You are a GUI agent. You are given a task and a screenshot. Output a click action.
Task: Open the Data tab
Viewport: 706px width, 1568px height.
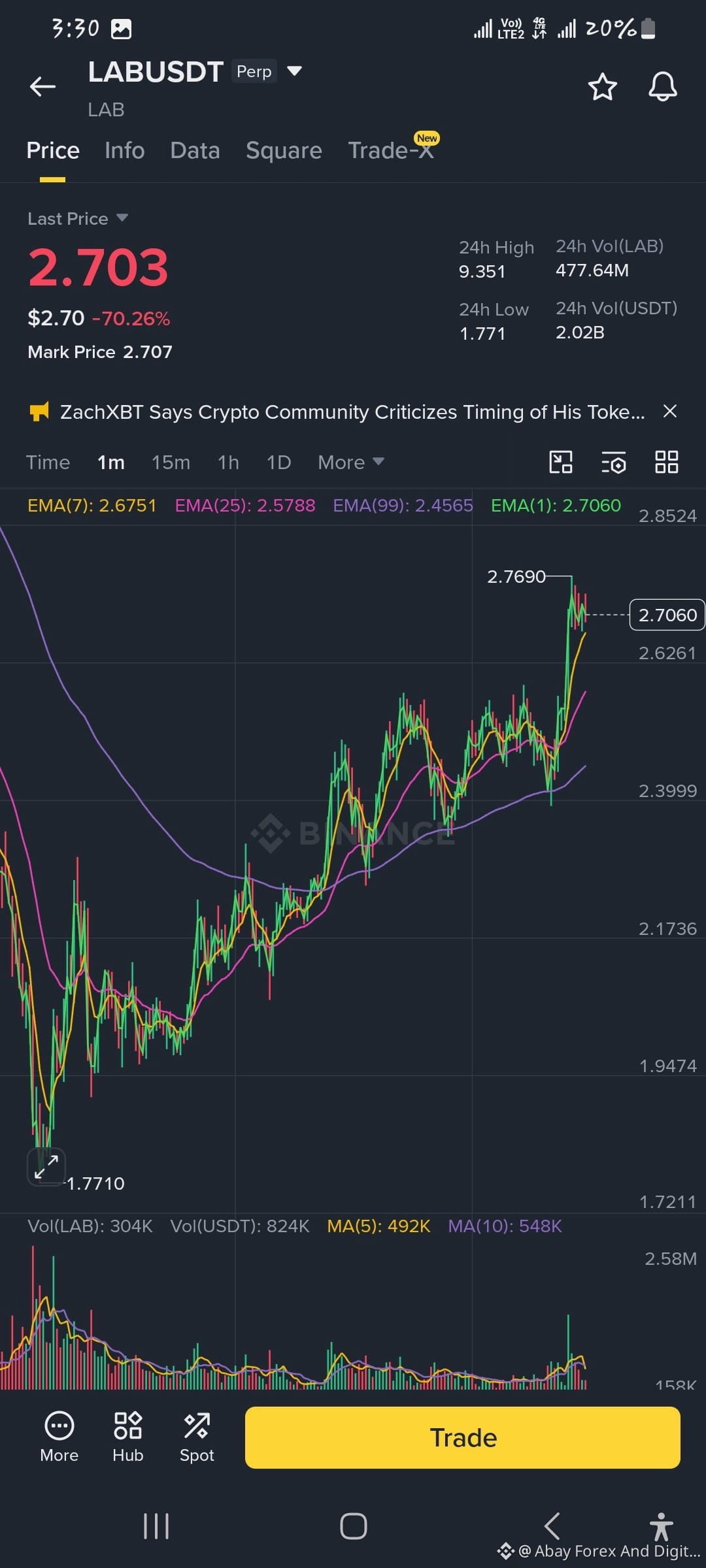(195, 150)
